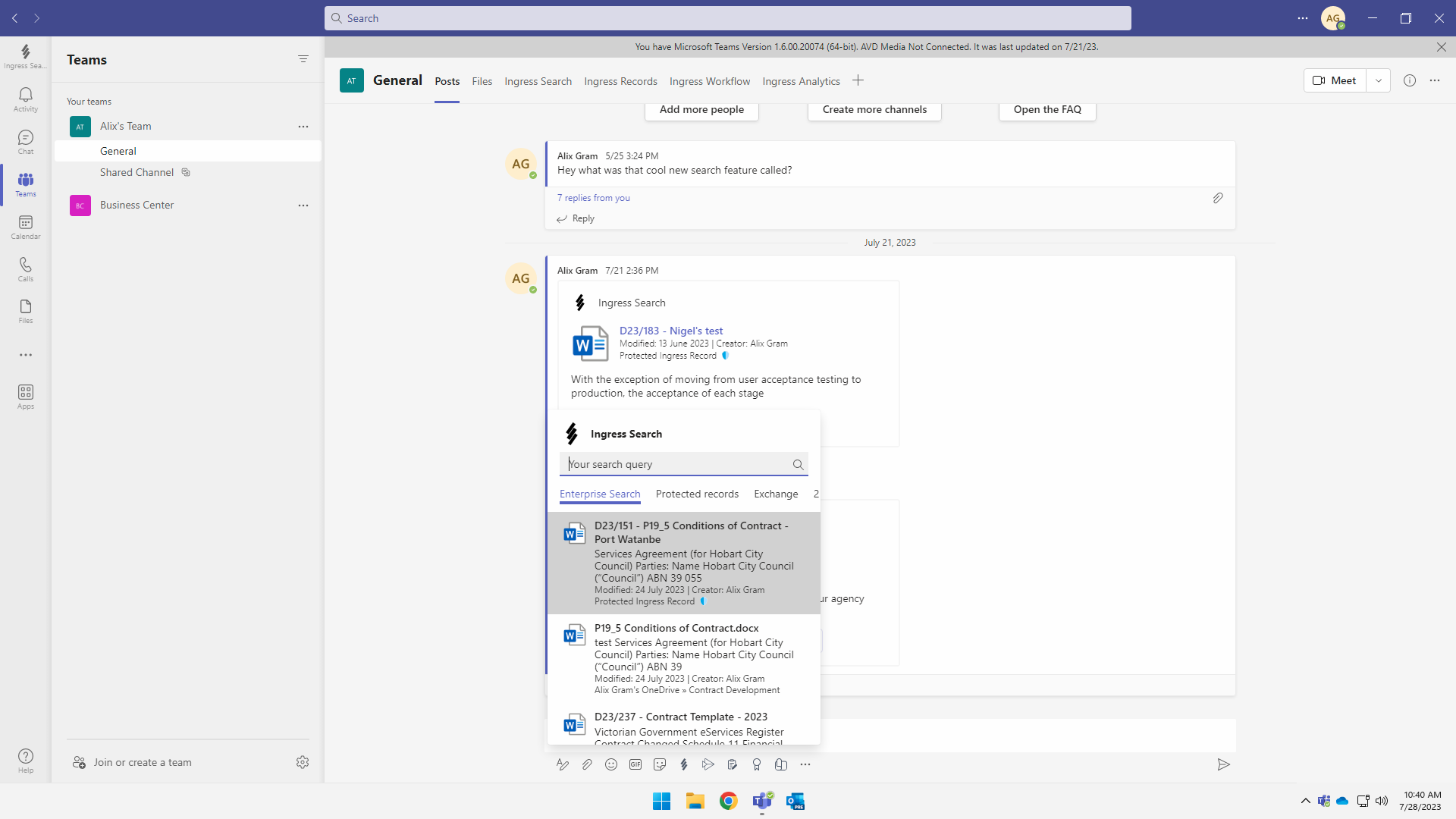Open the Teams list filter
Screen dimensions: 1456x819
click(303, 59)
